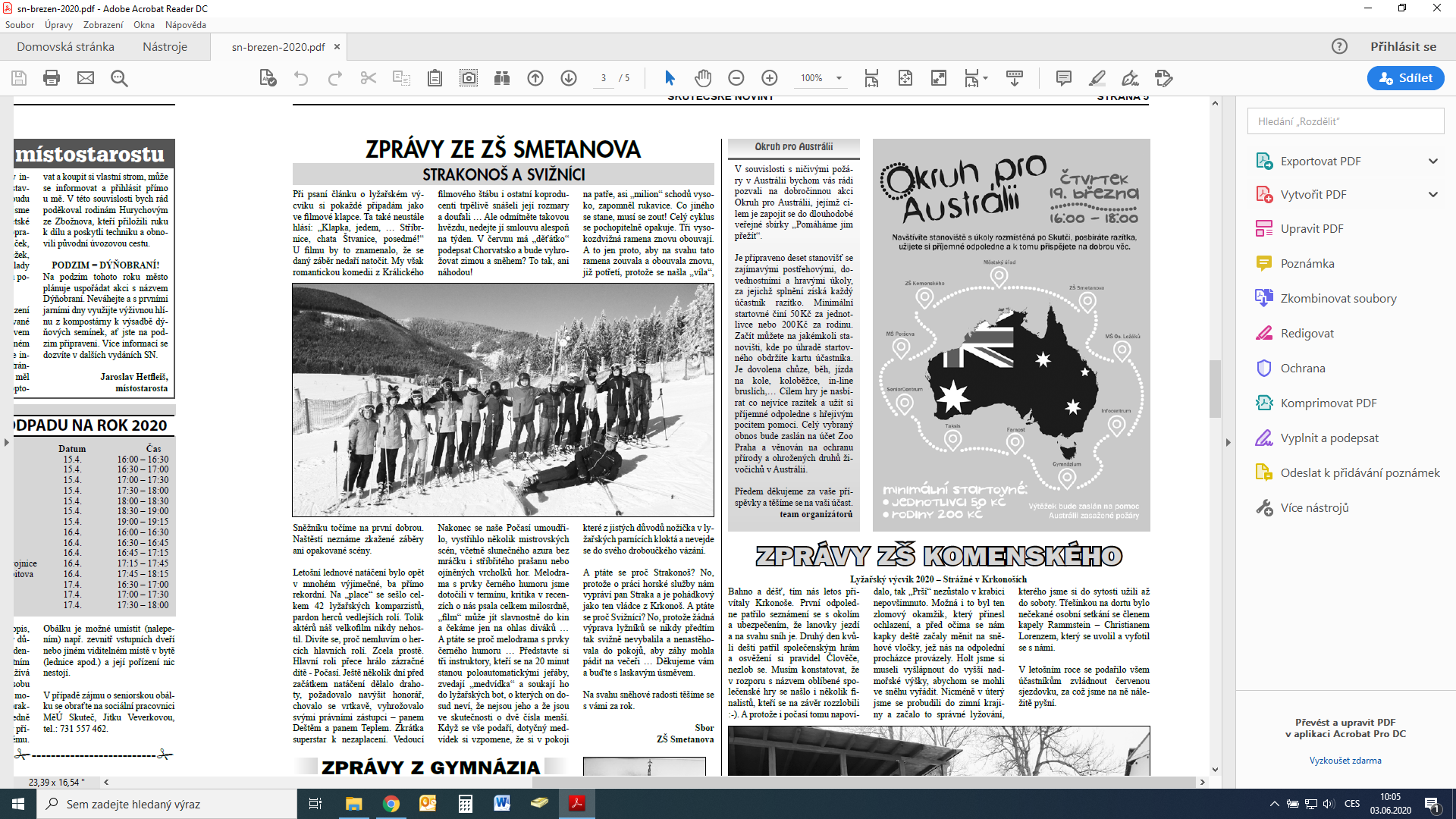Toggle full screen mode icon
The image size is (1456, 819).
(939, 78)
